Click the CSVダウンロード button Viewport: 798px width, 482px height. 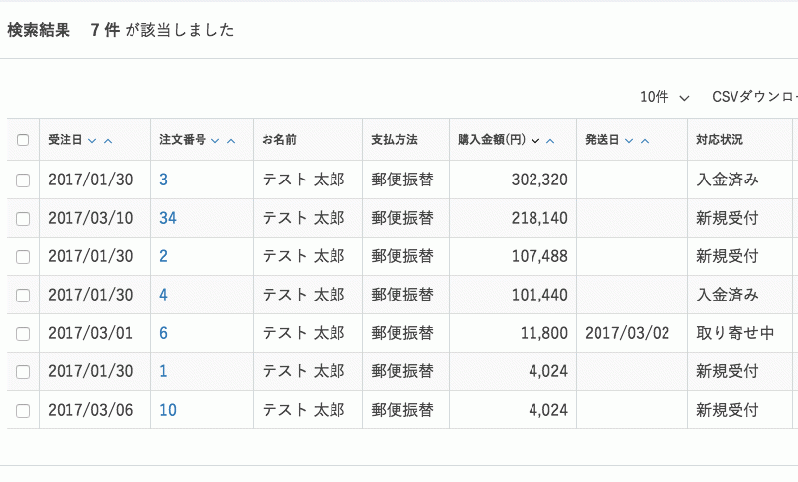tap(755, 97)
